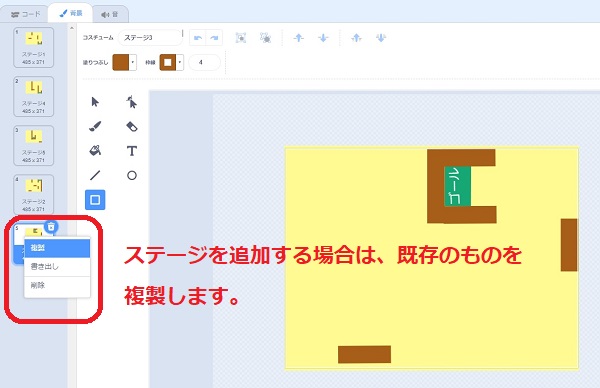Click the scroll-up arrow of backdrop list
The height and width of the screenshot is (388, 600).
pos(72,28)
